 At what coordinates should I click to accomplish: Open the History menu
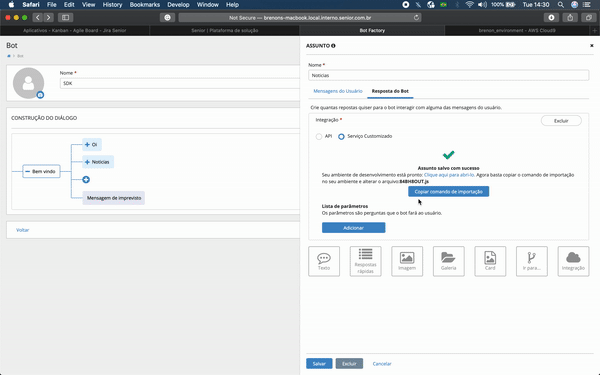point(112,5)
